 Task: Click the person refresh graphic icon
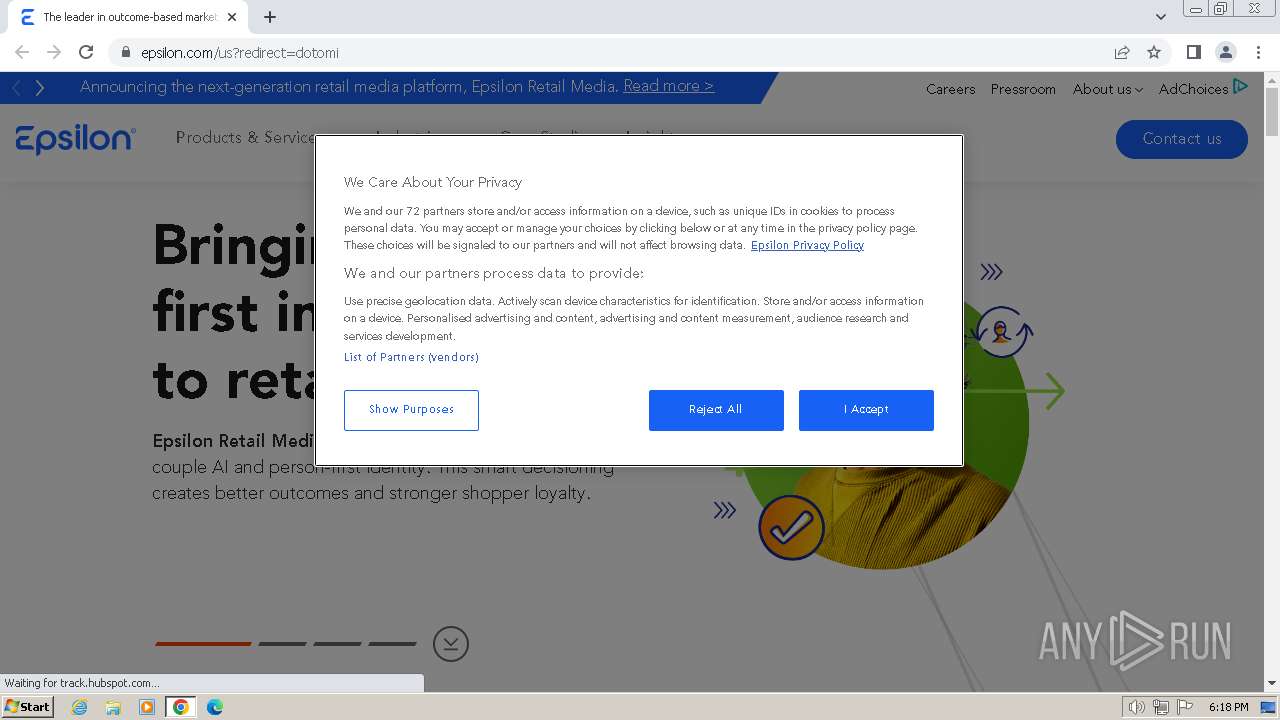click(1002, 332)
